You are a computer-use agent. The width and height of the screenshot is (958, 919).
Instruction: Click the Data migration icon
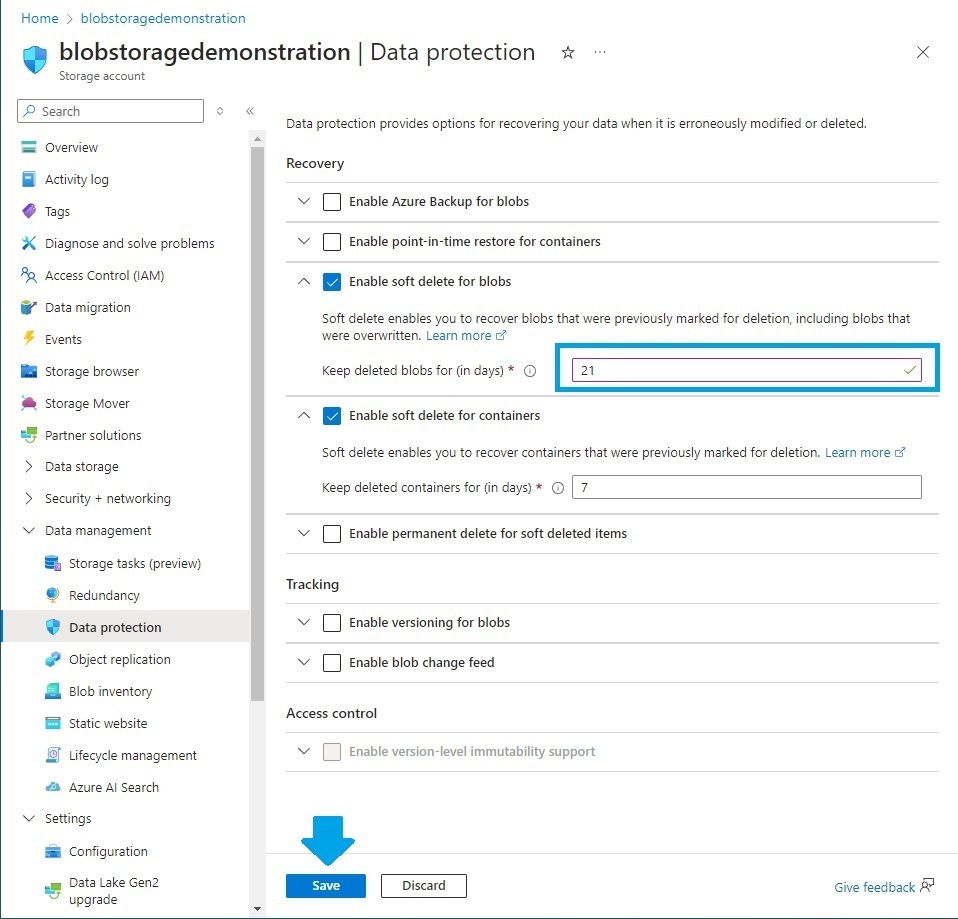coord(29,307)
